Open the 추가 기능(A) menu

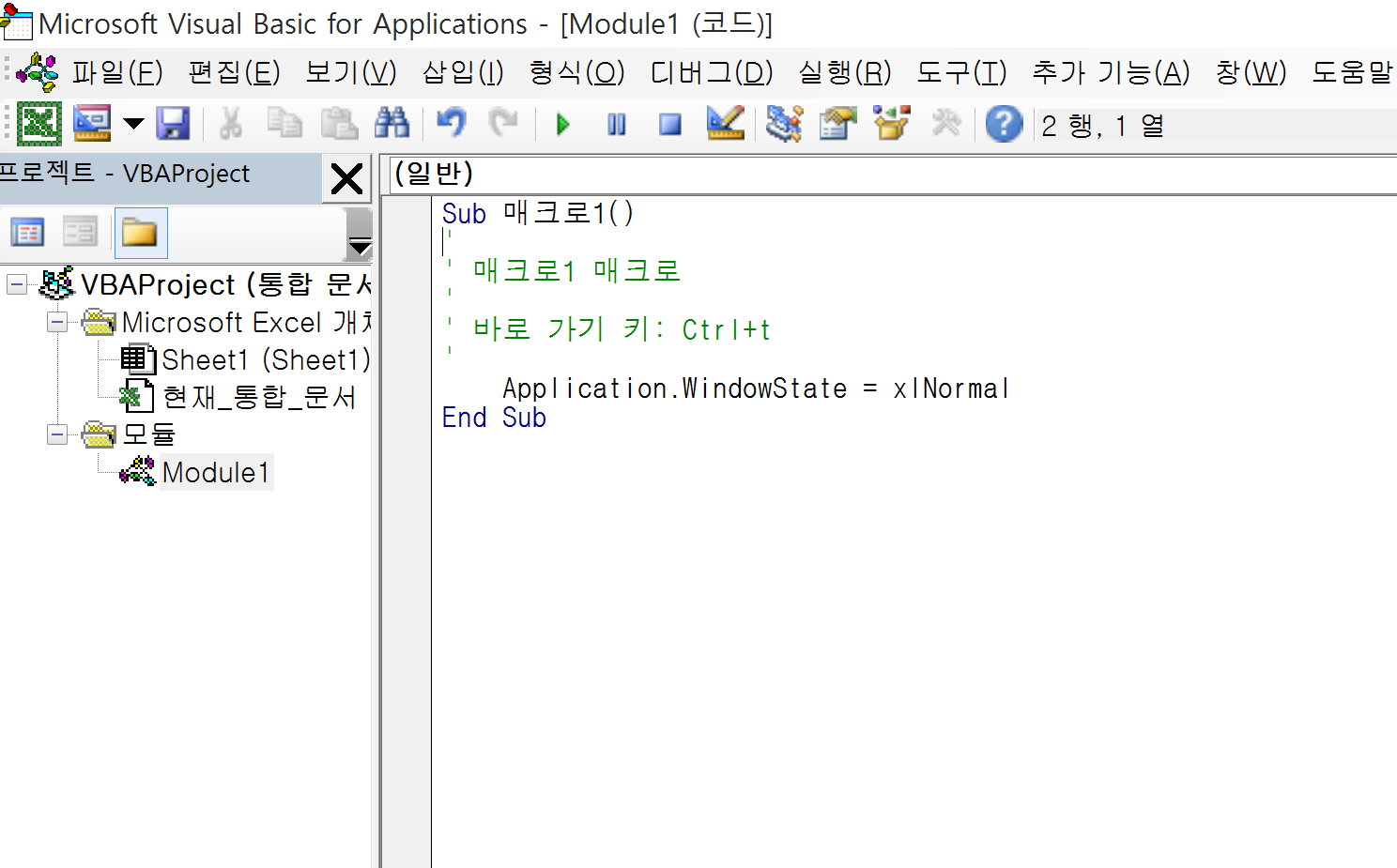click(x=1111, y=72)
